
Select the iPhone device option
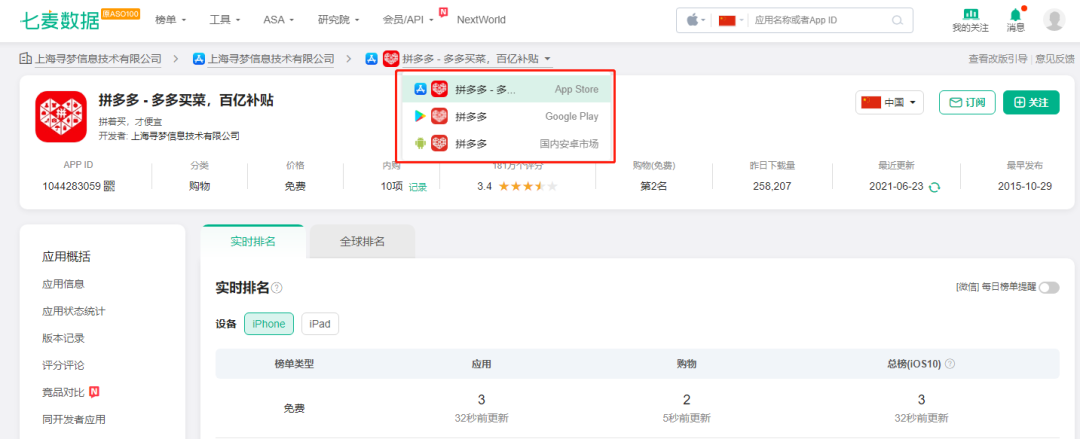[269, 323]
